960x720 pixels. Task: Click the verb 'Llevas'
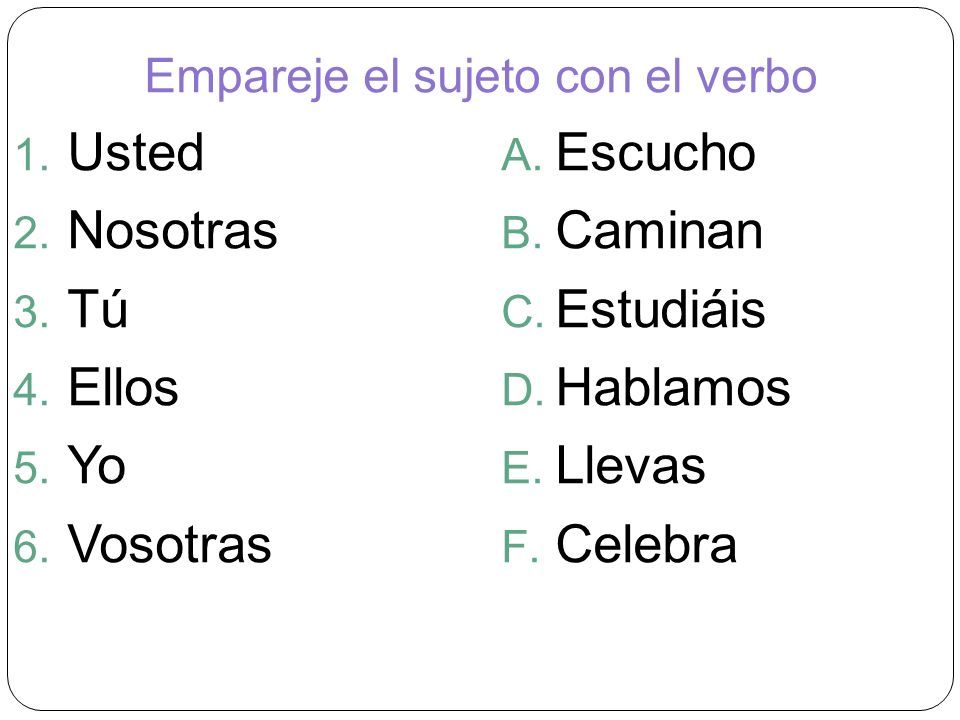tap(631, 465)
